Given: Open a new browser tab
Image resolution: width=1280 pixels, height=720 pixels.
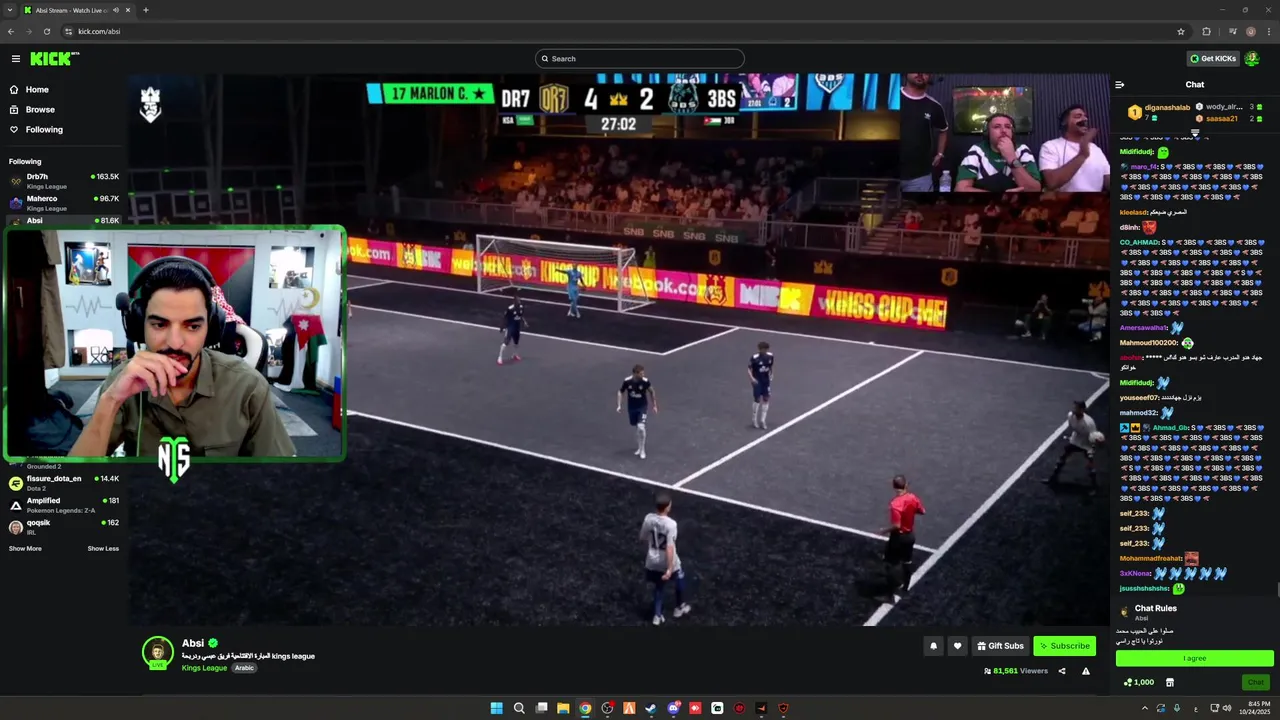Looking at the screenshot, I should (146, 10).
